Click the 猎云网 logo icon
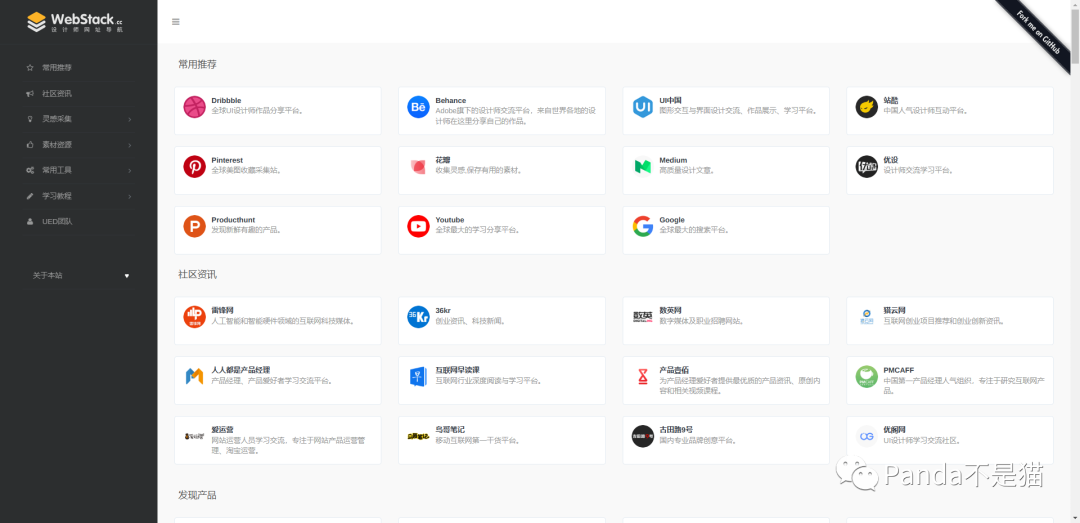The image size is (1080, 523). click(x=866, y=317)
